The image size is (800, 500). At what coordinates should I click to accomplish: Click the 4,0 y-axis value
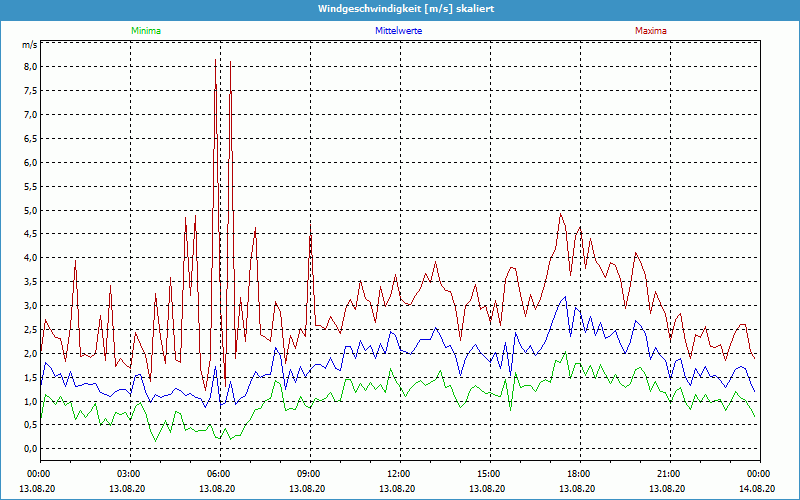pyautogui.click(x=31, y=258)
